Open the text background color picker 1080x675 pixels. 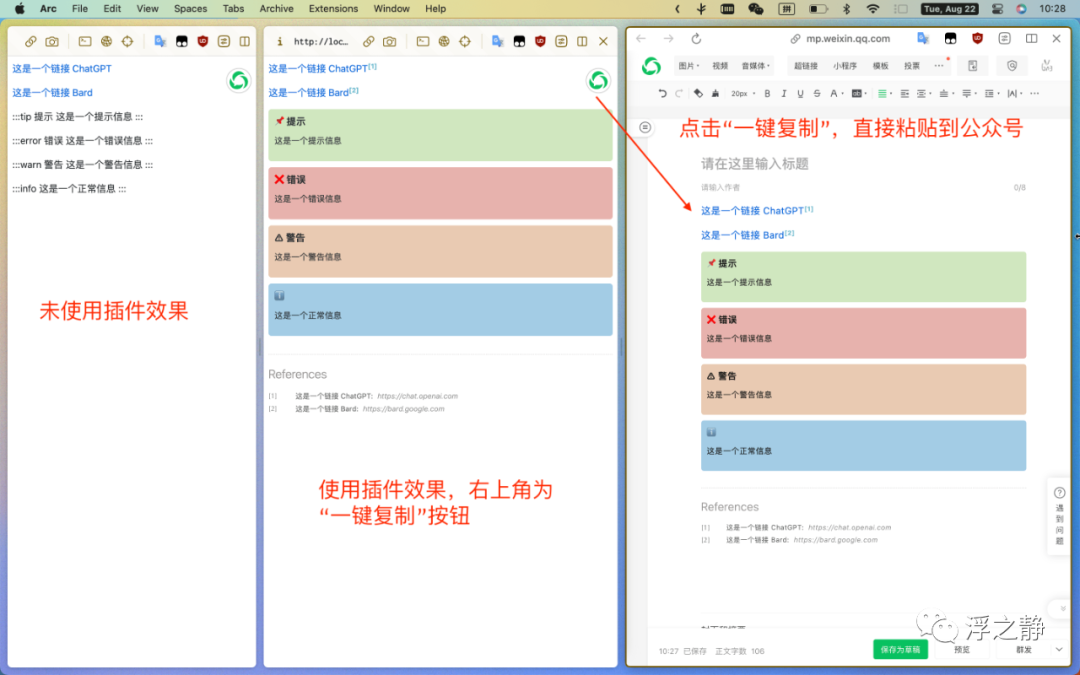pyautogui.click(x=858, y=94)
